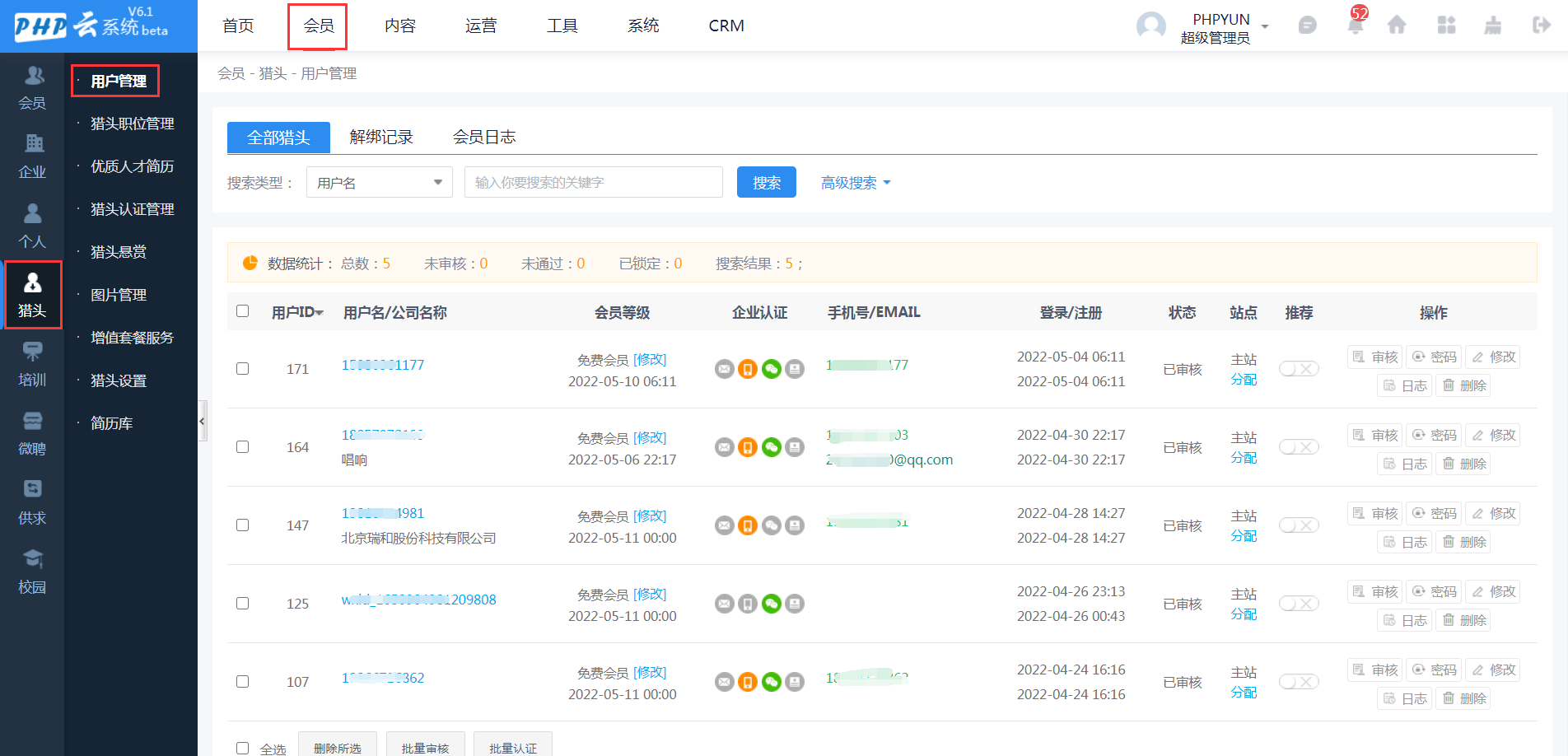Open the 会员 top menu
The width and height of the screenshot is (1568, 756).
(318, 26)
